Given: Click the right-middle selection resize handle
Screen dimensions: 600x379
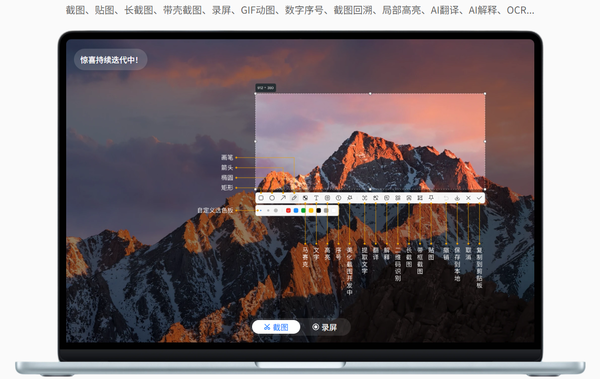Looking at the screenshot, I should tap(485, 141).
